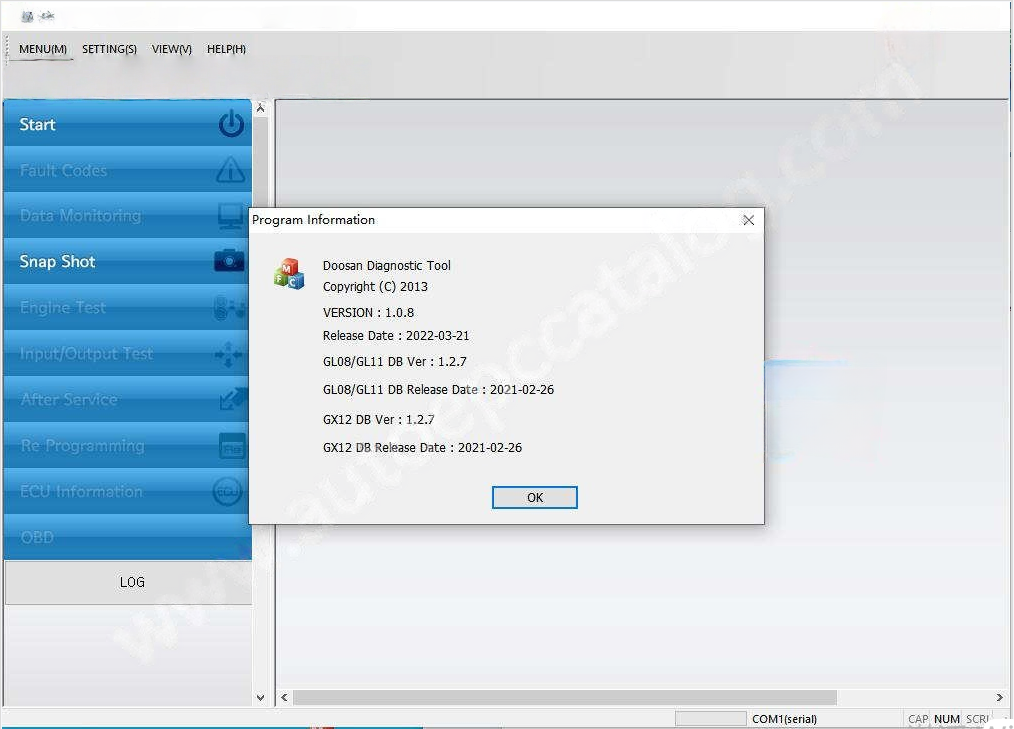Screen dimensions: 1014x729
Task: Click the camera icon on Snap Shot
Action: [229, 261]
